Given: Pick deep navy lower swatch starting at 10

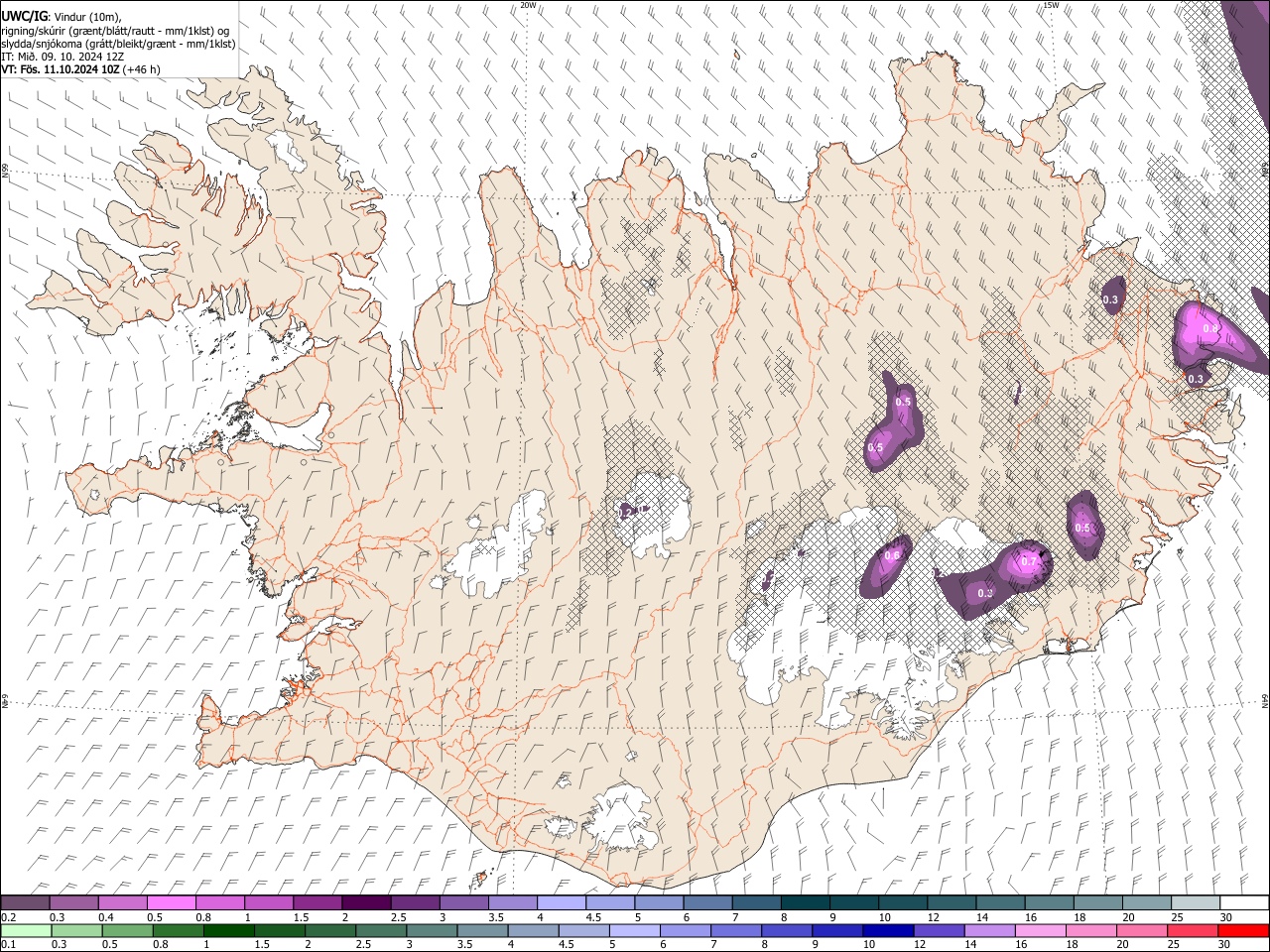Looking at the screenshot, I should pos(888,931).
